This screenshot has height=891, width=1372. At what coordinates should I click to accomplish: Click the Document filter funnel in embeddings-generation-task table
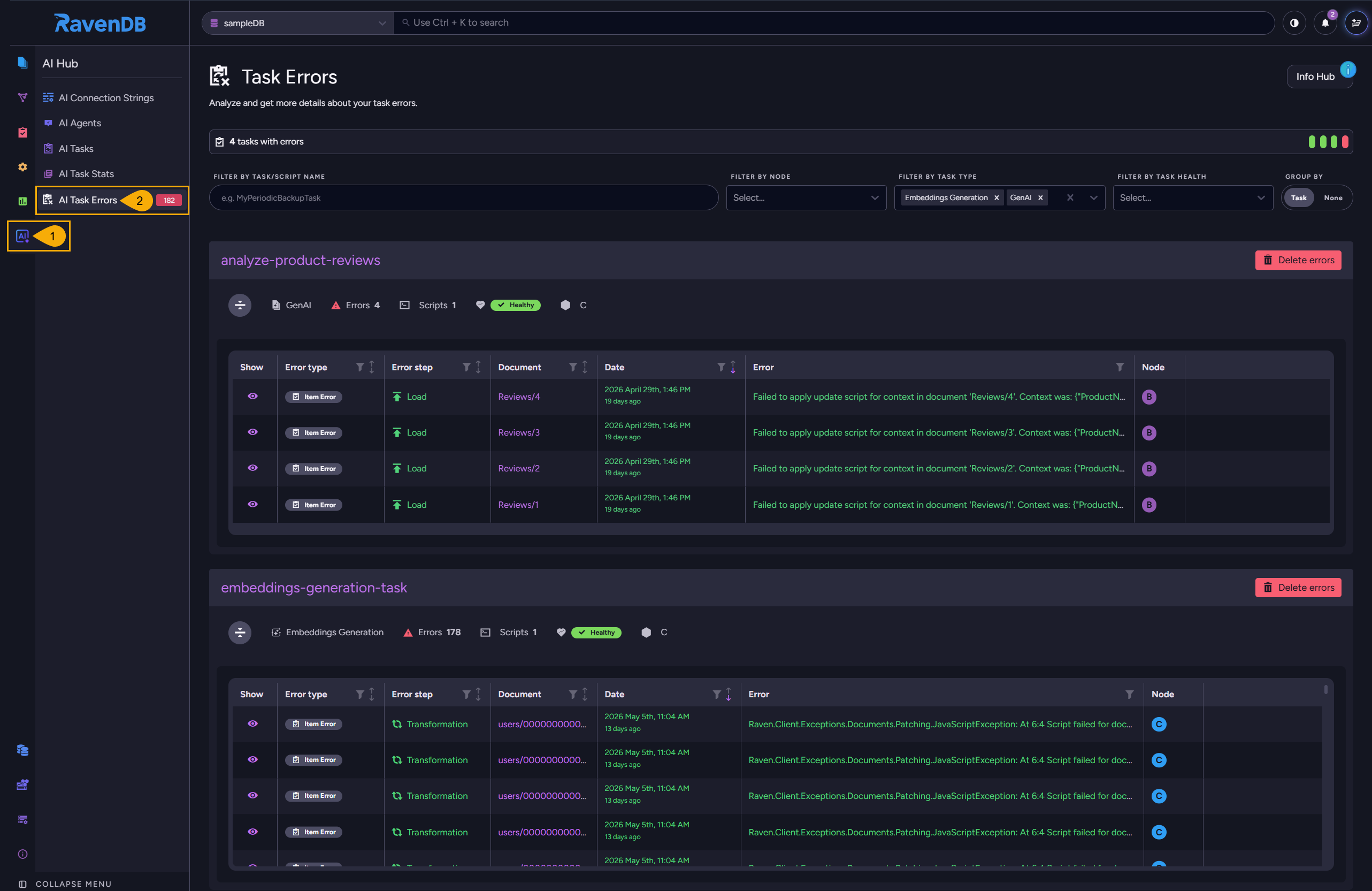(573, 695)
